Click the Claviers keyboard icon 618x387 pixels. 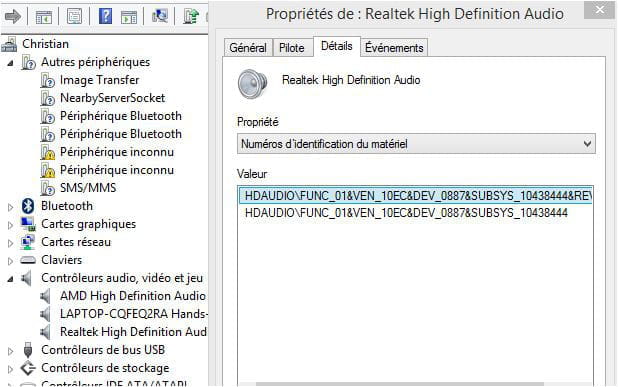28,260
